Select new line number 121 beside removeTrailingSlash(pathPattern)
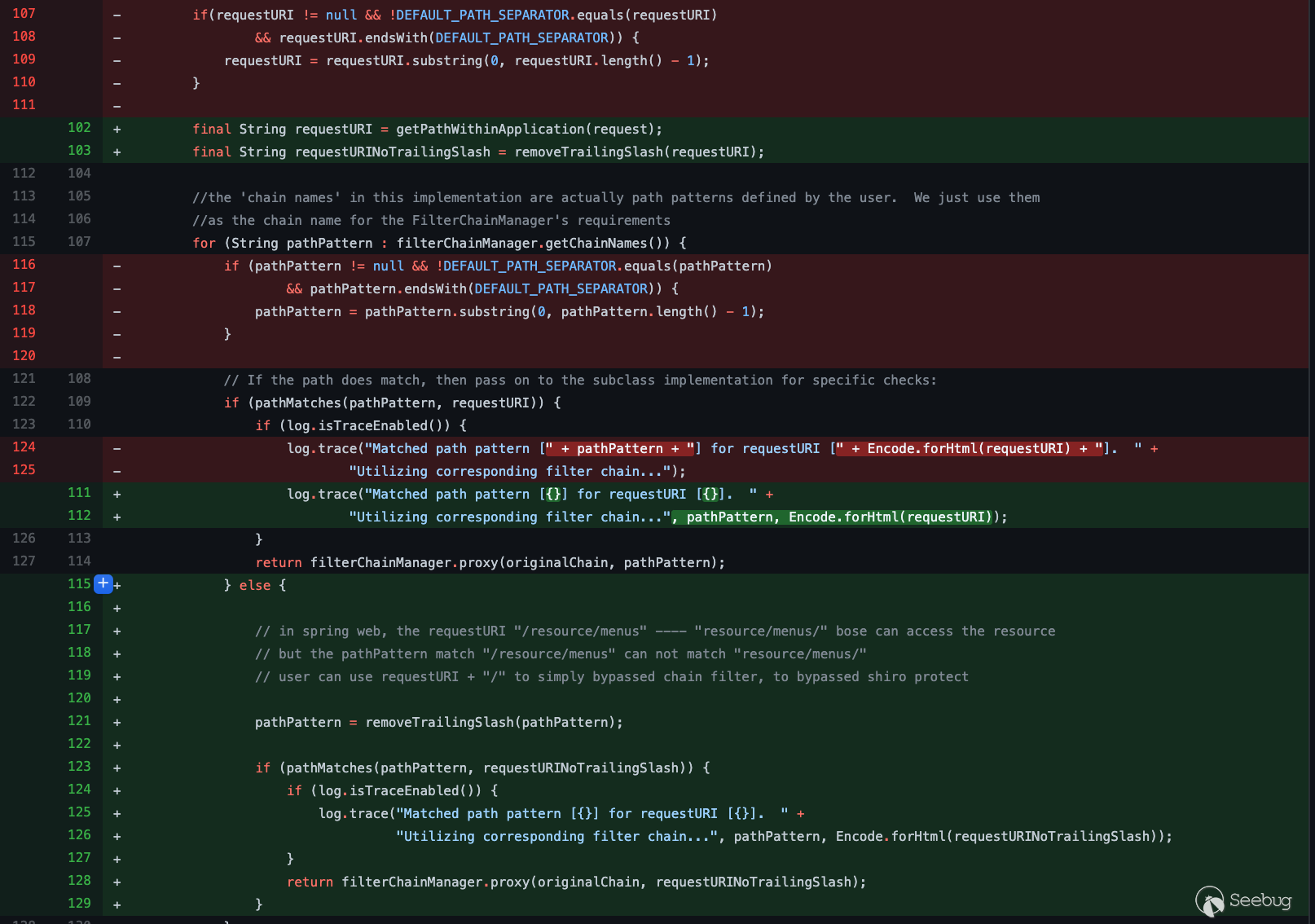Screen dimensions: 1315x924 [79, 721]
